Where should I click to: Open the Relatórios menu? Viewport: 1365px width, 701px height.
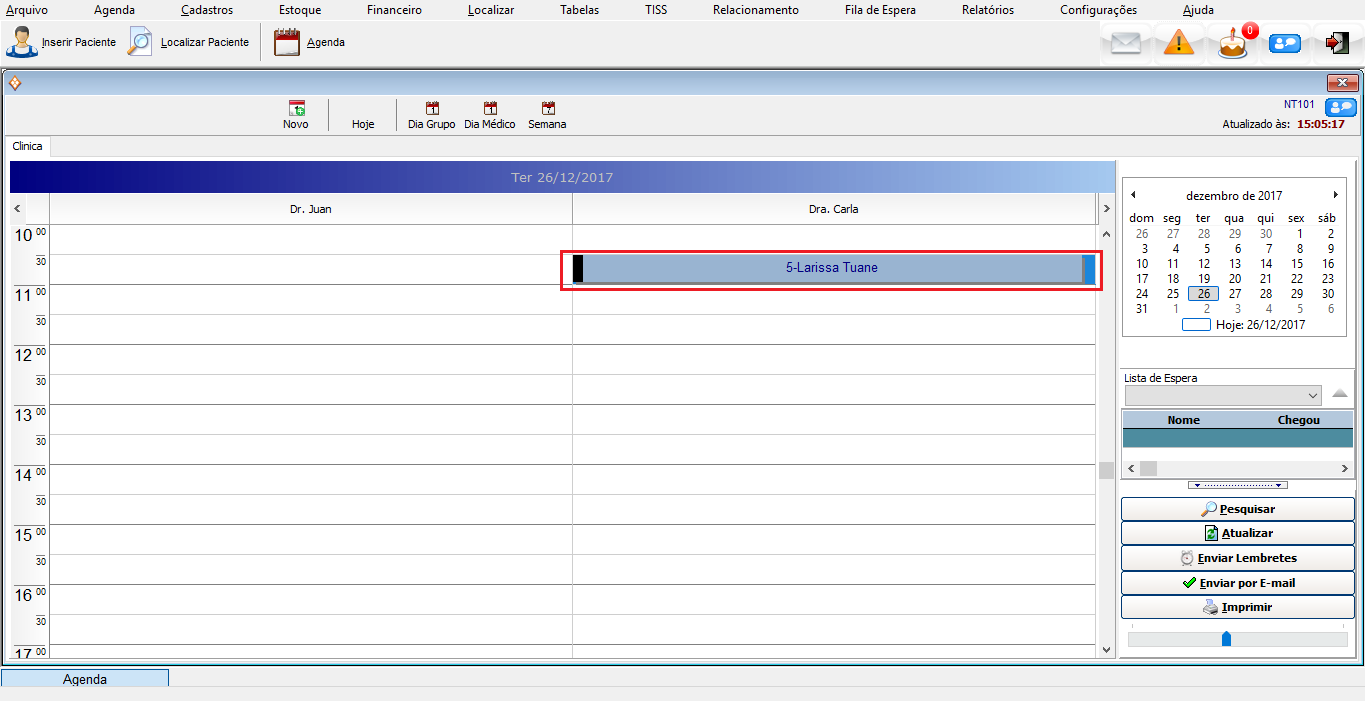click(x=987, y=10)
